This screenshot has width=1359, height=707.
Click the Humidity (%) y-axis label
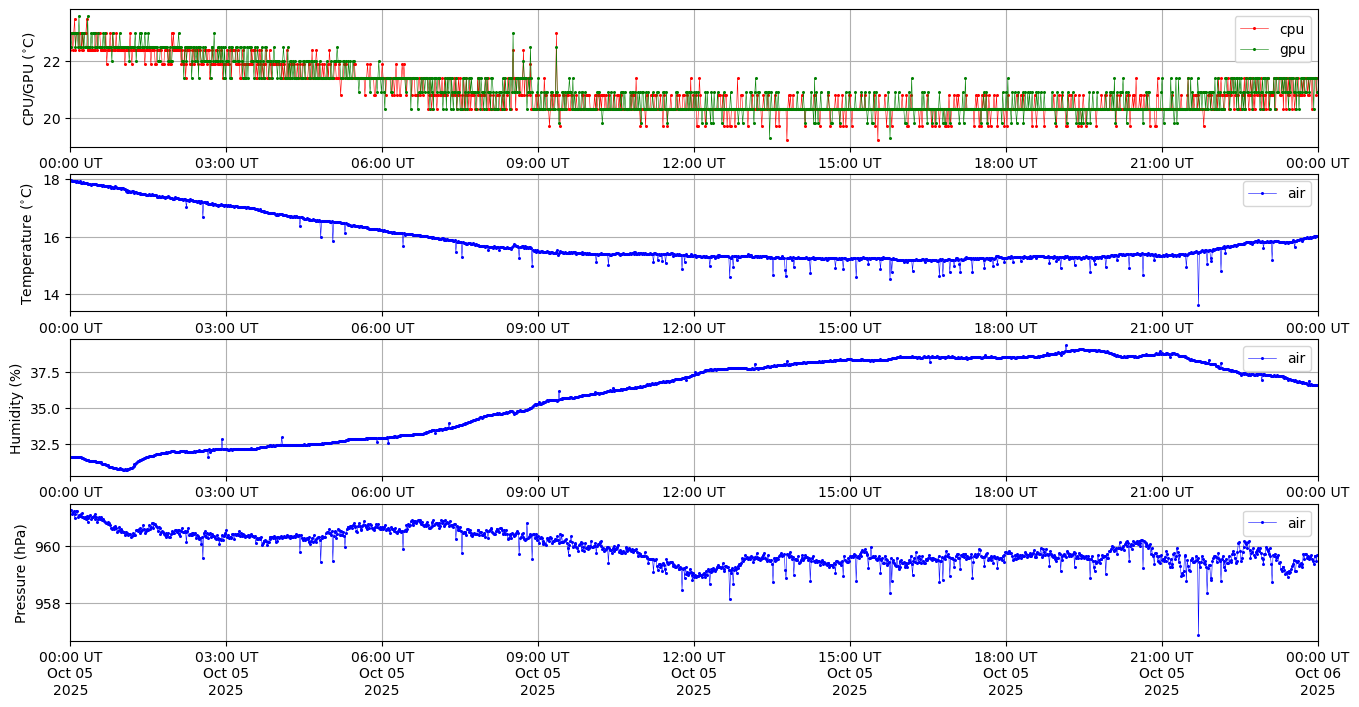pyautogui.click(x=16, y=408)
